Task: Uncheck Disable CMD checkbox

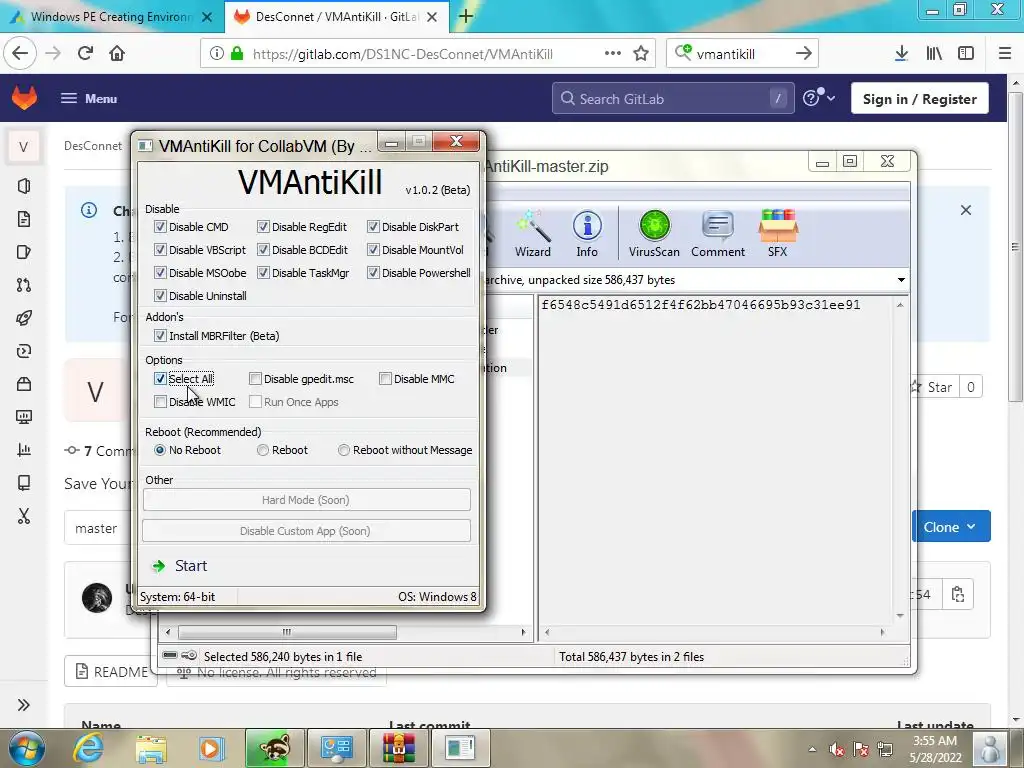Action: [160, 227]
